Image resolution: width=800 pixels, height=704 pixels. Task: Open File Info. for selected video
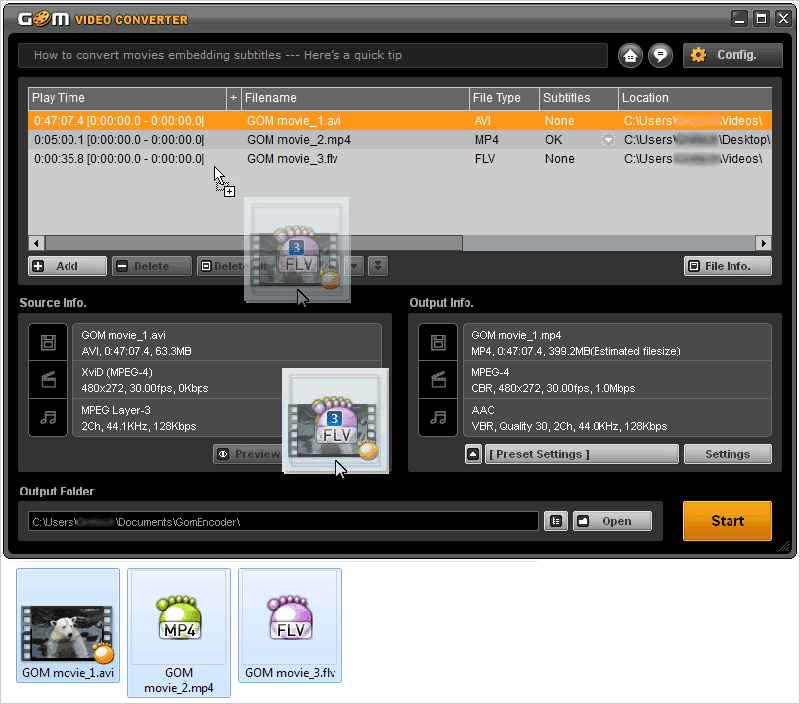pos(728,266)
